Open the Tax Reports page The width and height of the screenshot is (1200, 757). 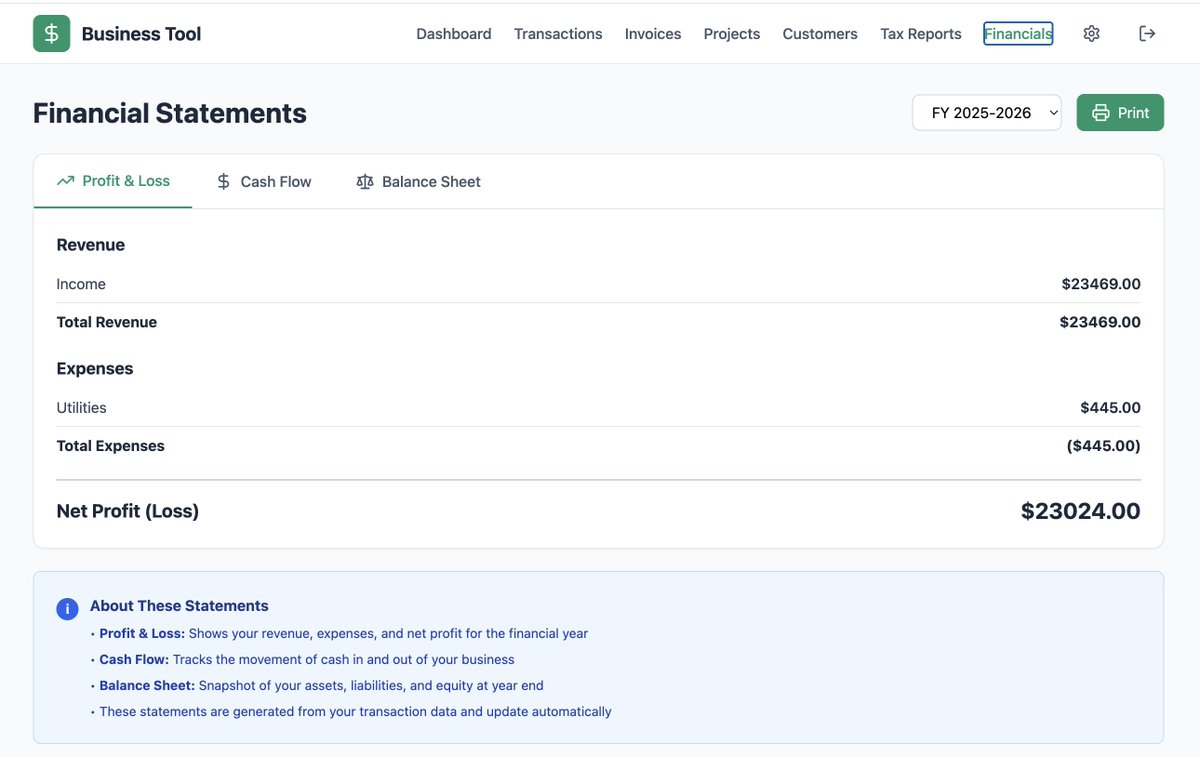click(921, 34)
